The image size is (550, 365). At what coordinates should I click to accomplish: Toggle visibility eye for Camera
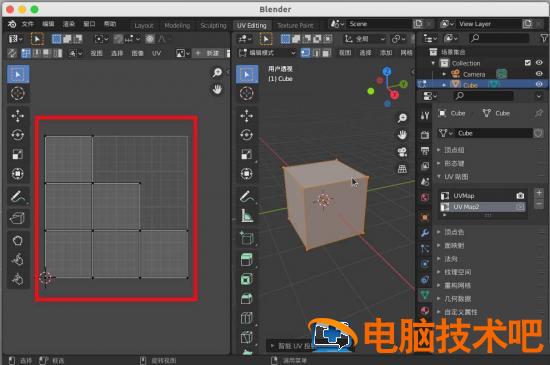(539, 74)
